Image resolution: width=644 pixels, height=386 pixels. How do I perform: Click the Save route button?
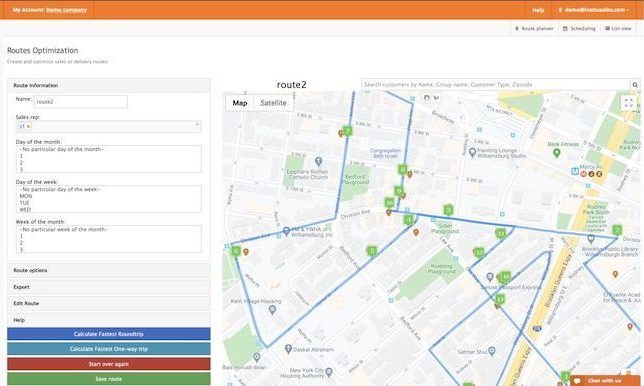109,379
